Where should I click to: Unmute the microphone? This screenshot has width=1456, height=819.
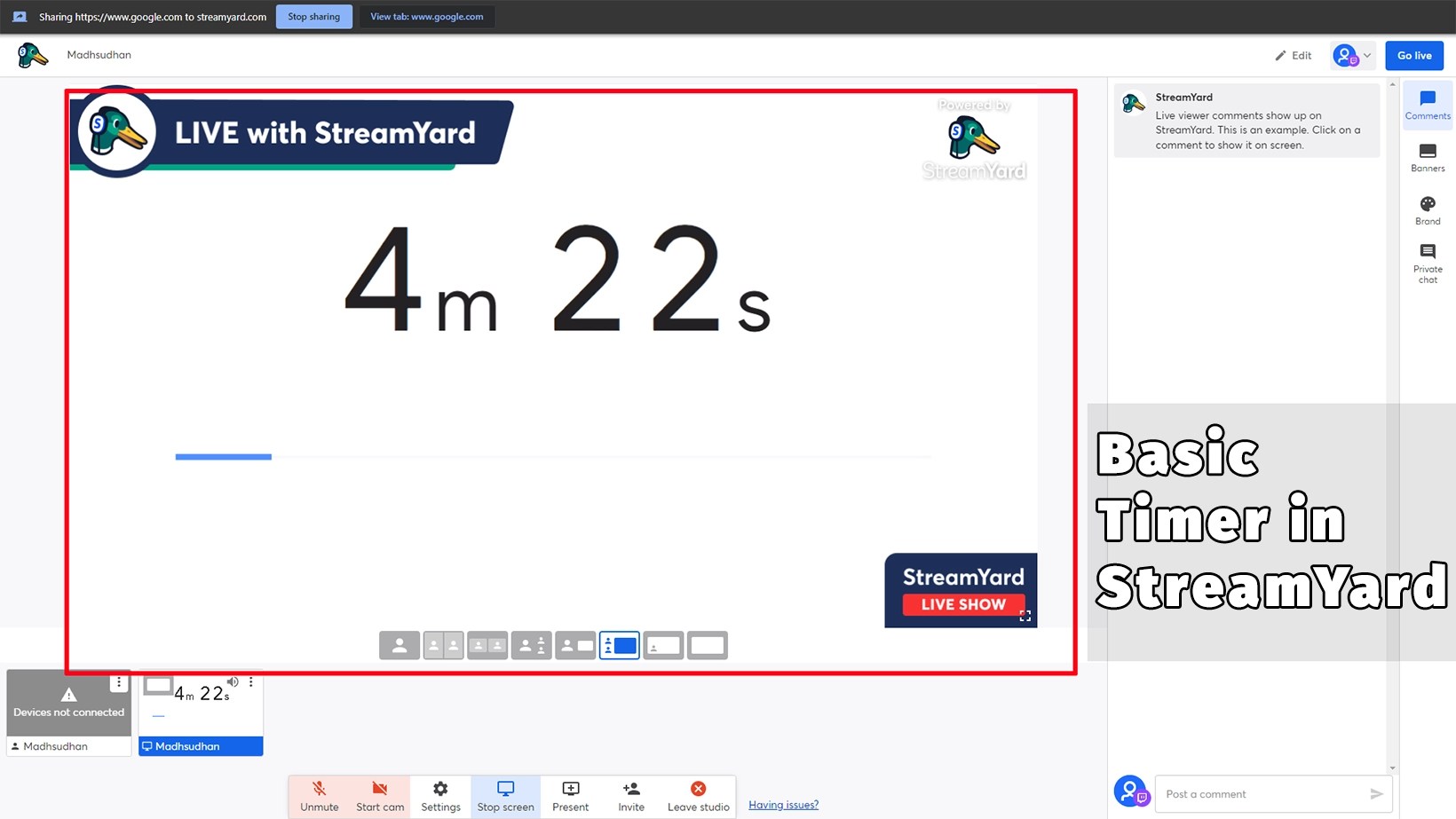coord(319,794)
